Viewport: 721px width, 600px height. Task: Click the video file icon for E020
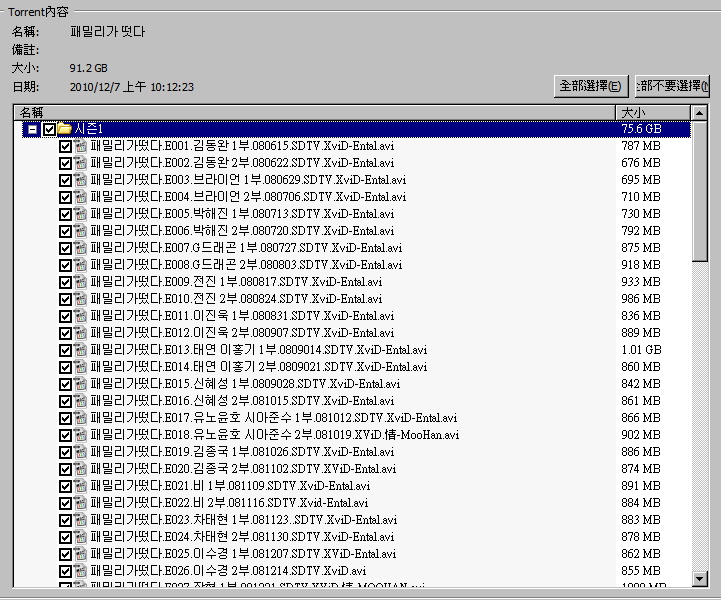80,469
